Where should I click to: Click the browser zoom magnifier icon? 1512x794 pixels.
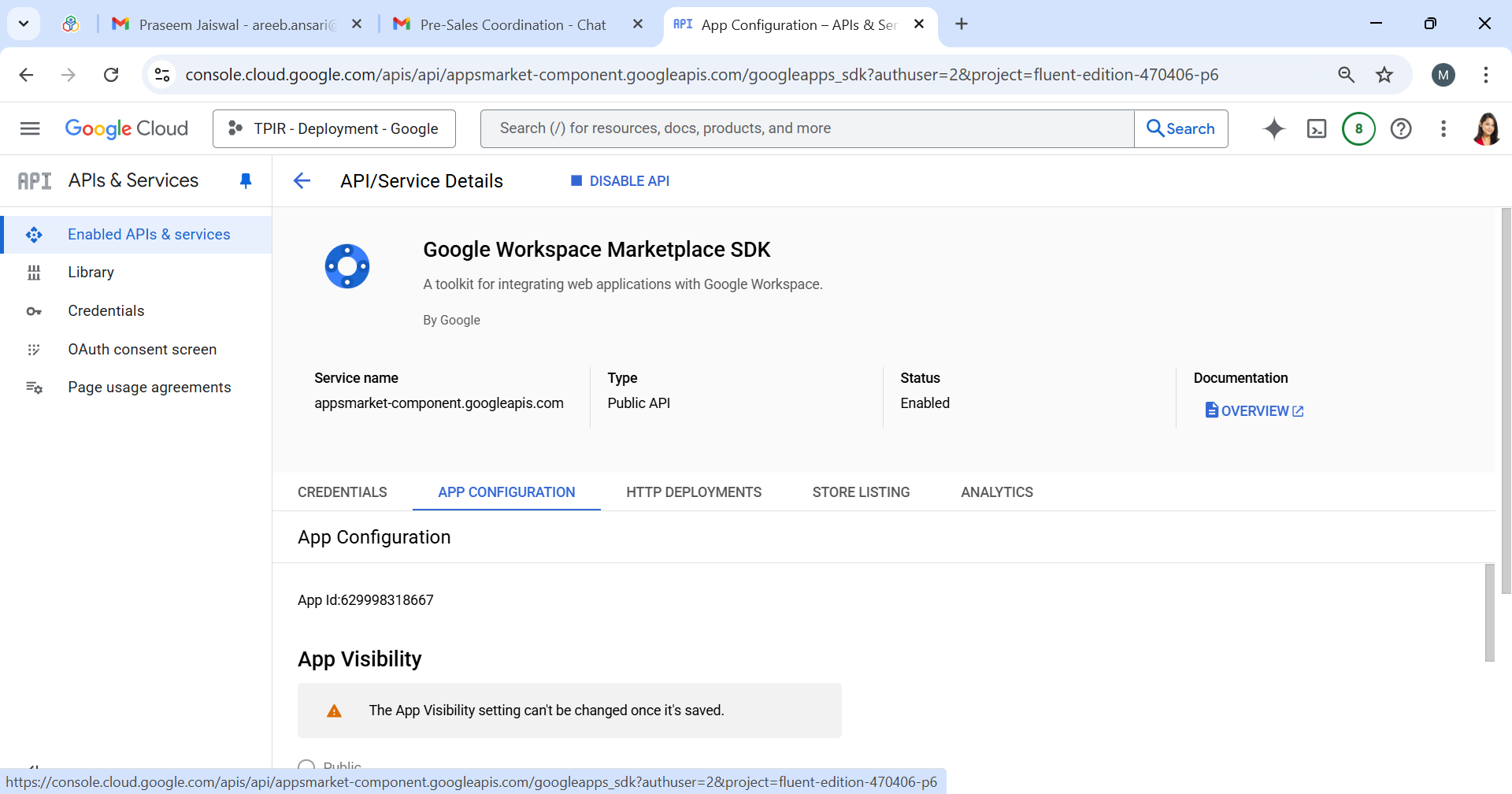[1346, 75]
